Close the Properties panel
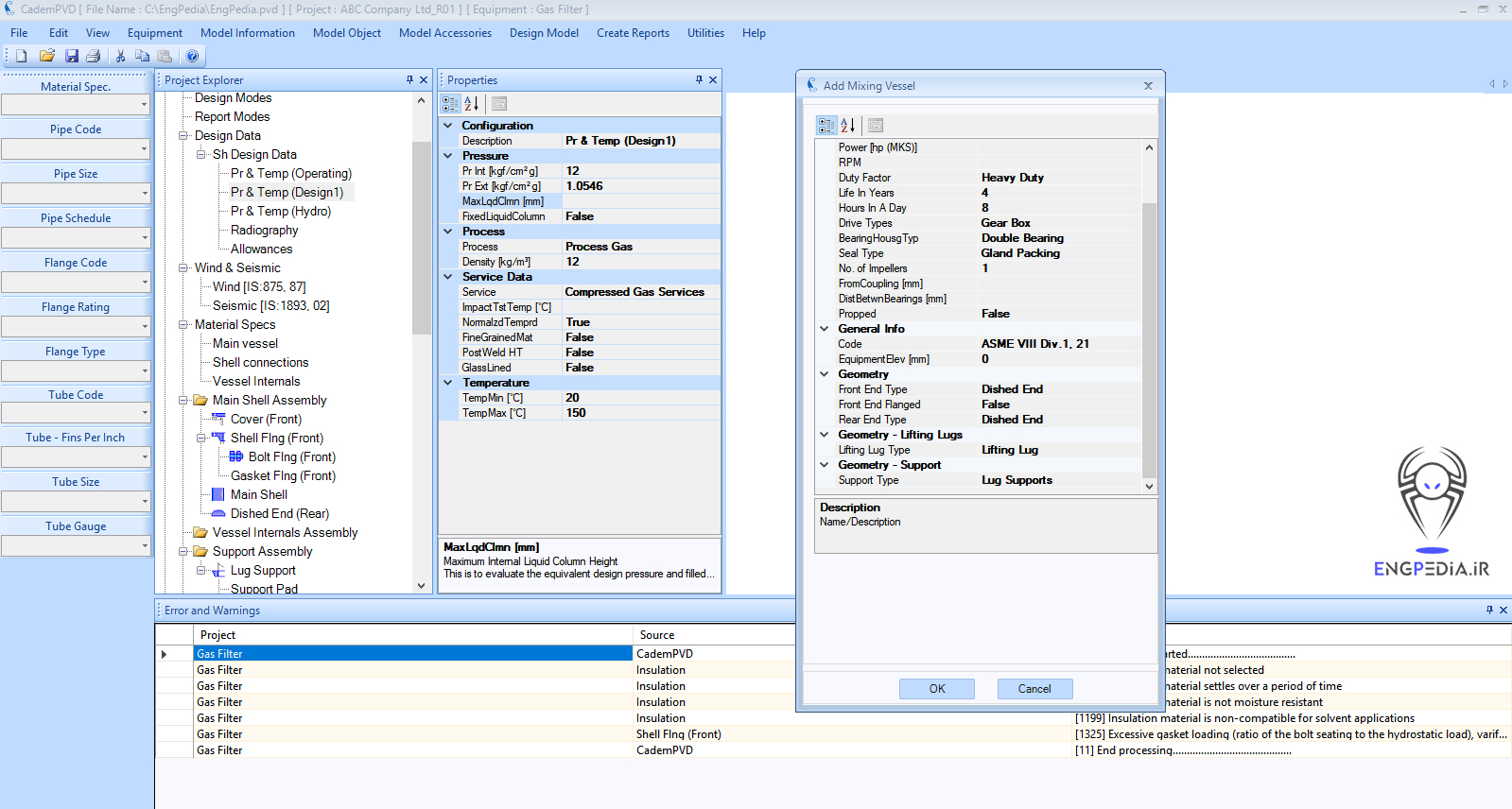 [713, 80]
